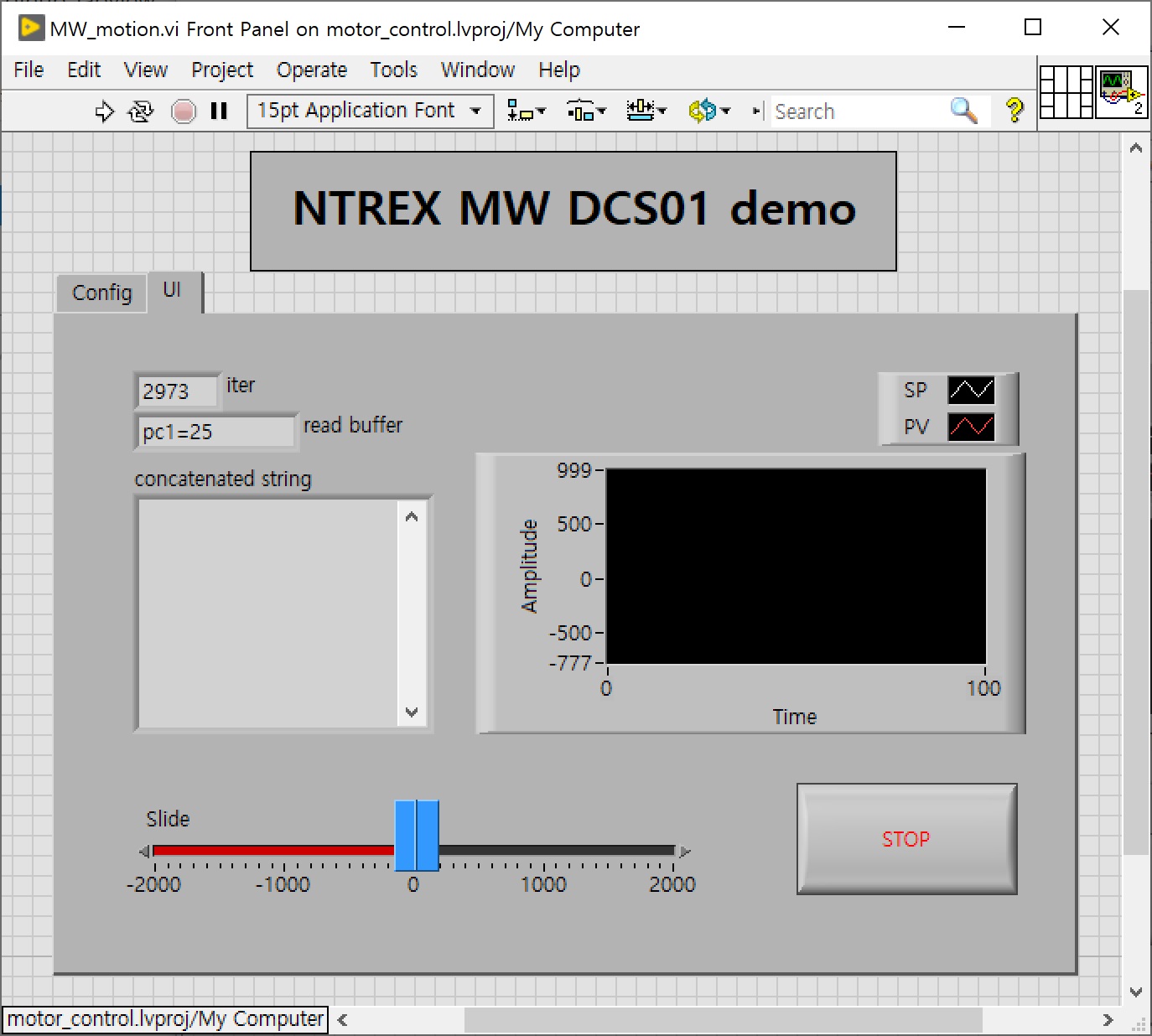Open the Operate menu
This screenshot has width=1152, height=1036.
[x=312, y=70]
